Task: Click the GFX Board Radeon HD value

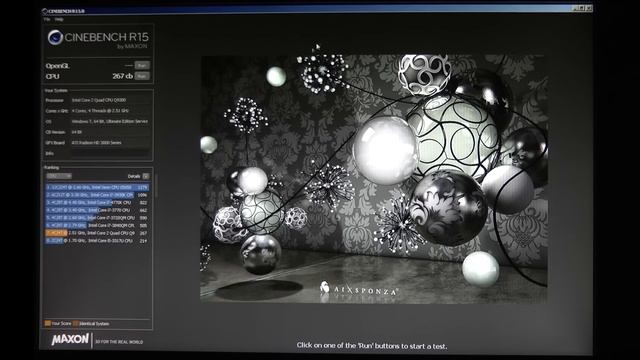Action: pyautogui.click(x=96, y=143)
